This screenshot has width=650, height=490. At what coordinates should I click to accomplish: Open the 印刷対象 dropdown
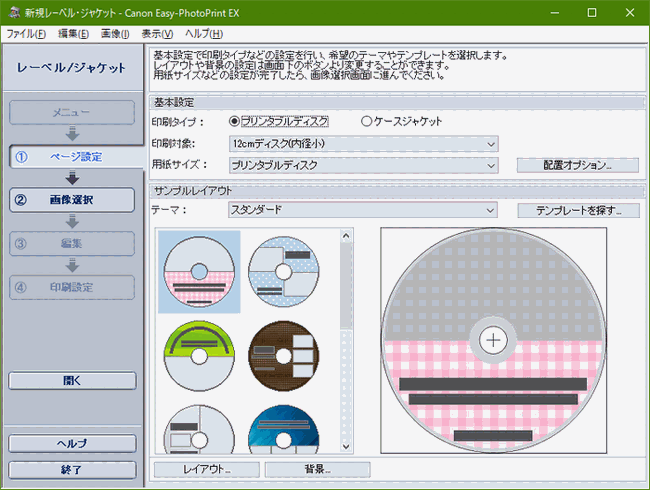pyautogui.click(x=362, y=143)
